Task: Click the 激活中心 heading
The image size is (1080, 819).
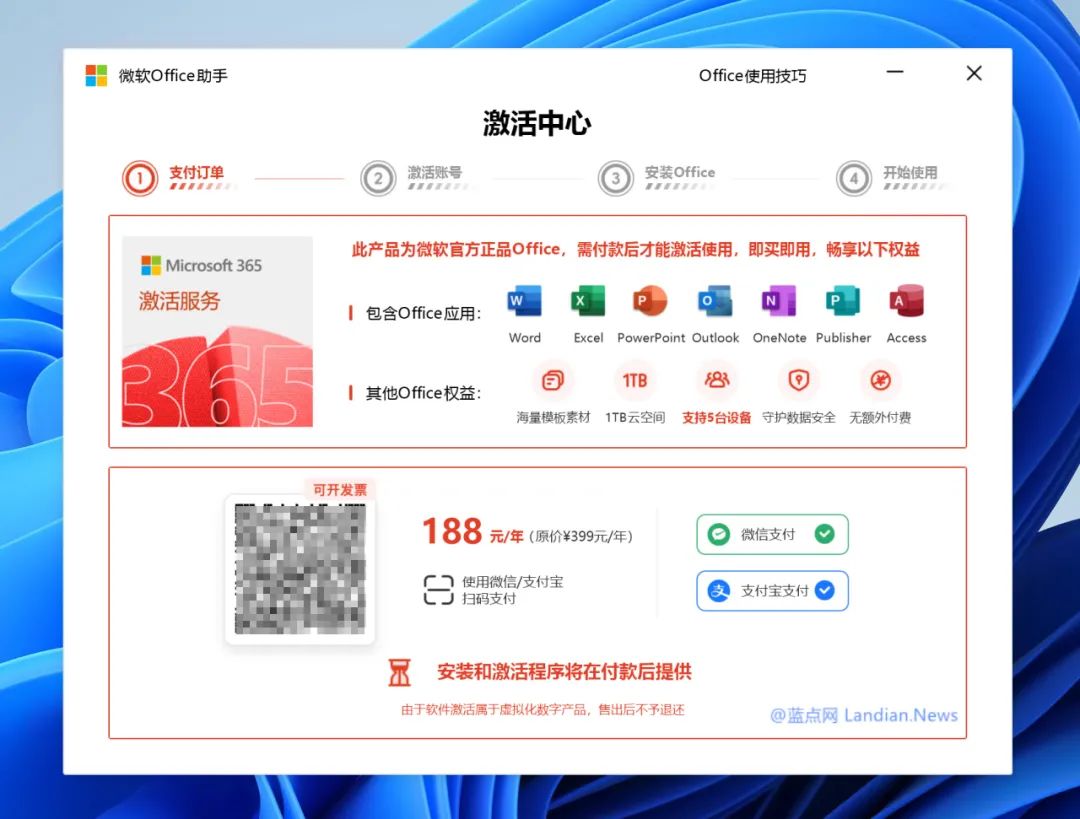Action: click(537, 123)
